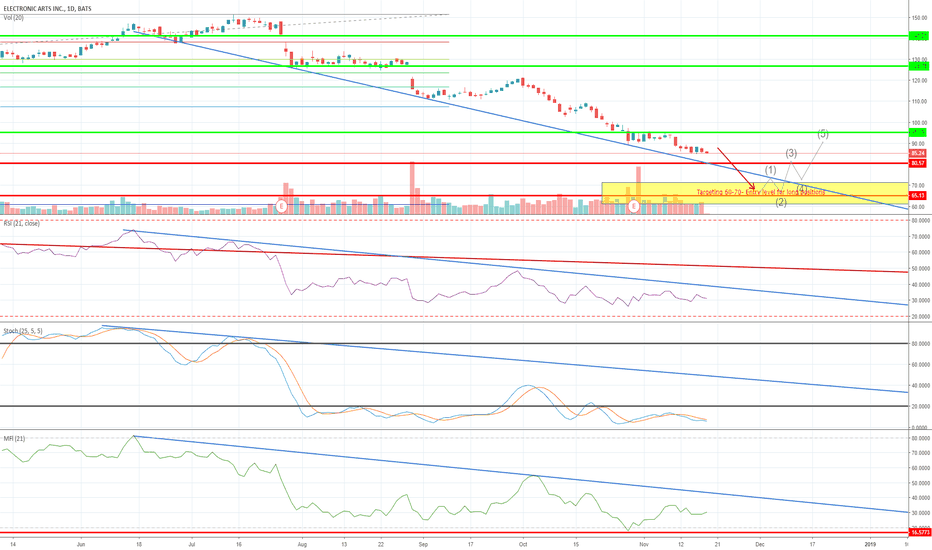Click the 110.00 label on the price scale
932x550 pixels.
pyautogui.click(x=919, y=102)
